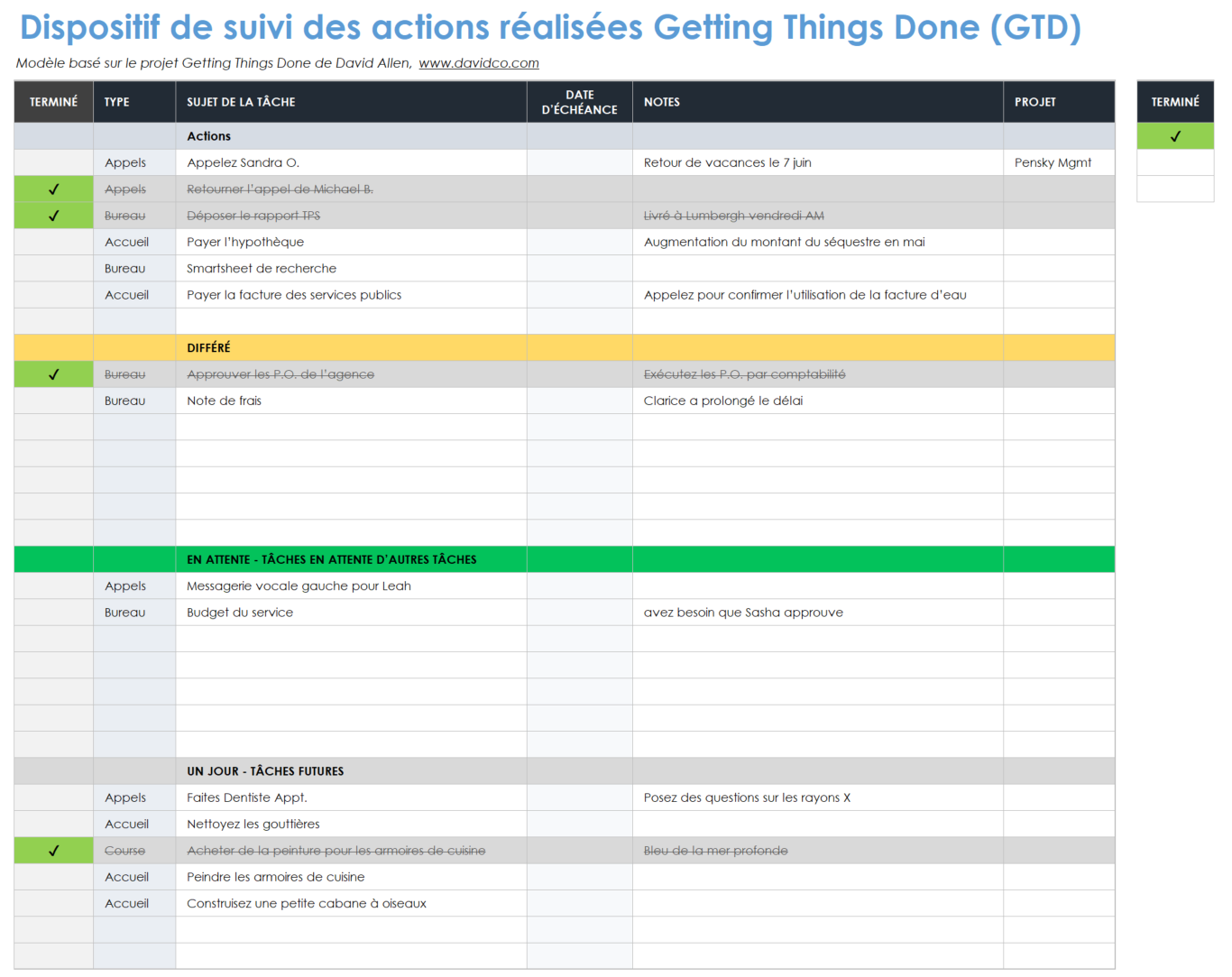This screenshot has width=1232, height=977.
Task: Select the cell Déposer le rapport TPS
Action: coord(351,216)
